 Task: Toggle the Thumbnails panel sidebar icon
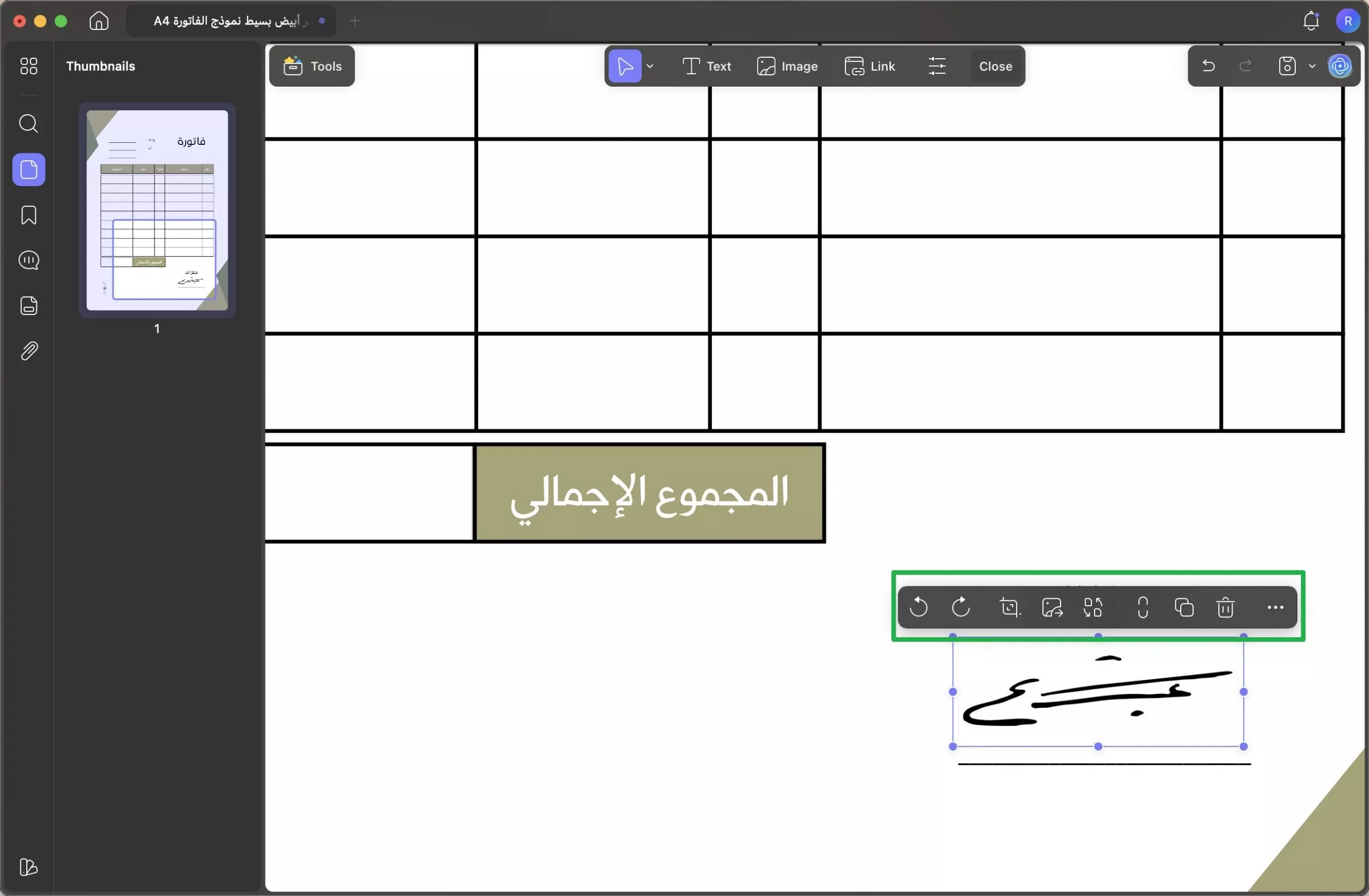[29, 169]
